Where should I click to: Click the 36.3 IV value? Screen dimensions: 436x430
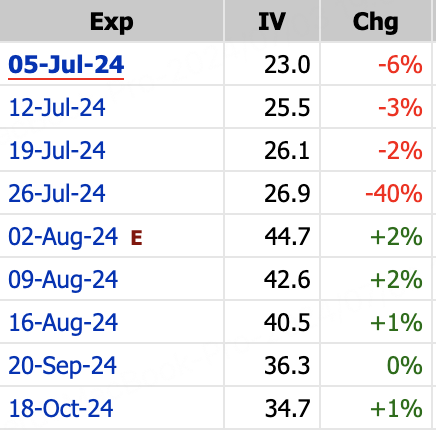pyautogui.click(x=287, y=366)
